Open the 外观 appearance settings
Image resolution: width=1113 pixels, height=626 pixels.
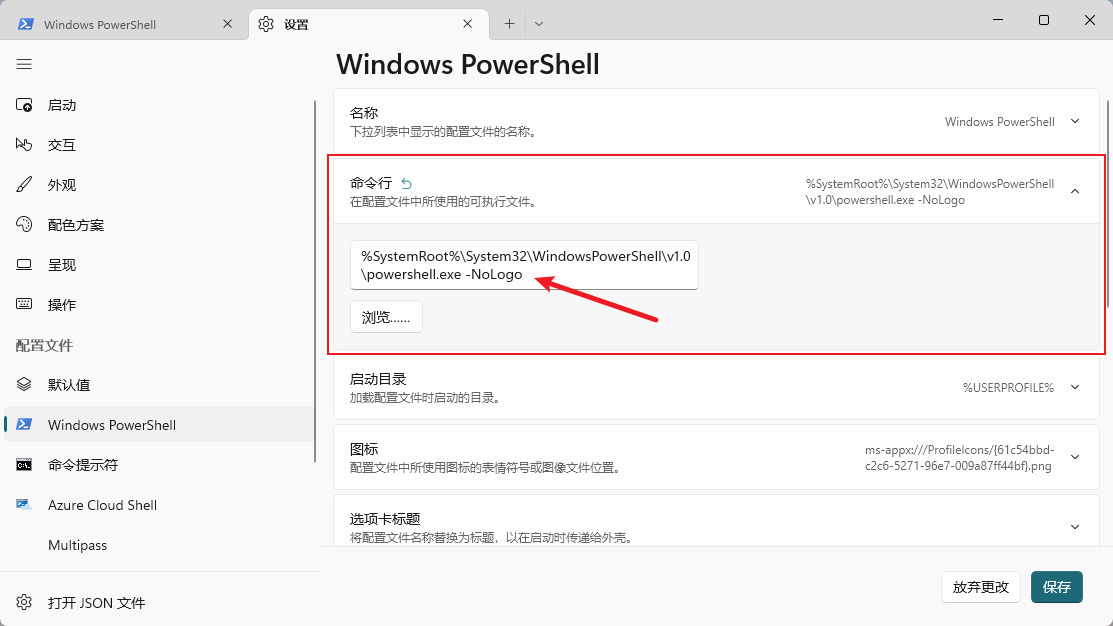pyautogui.click(x=62, y=185)
